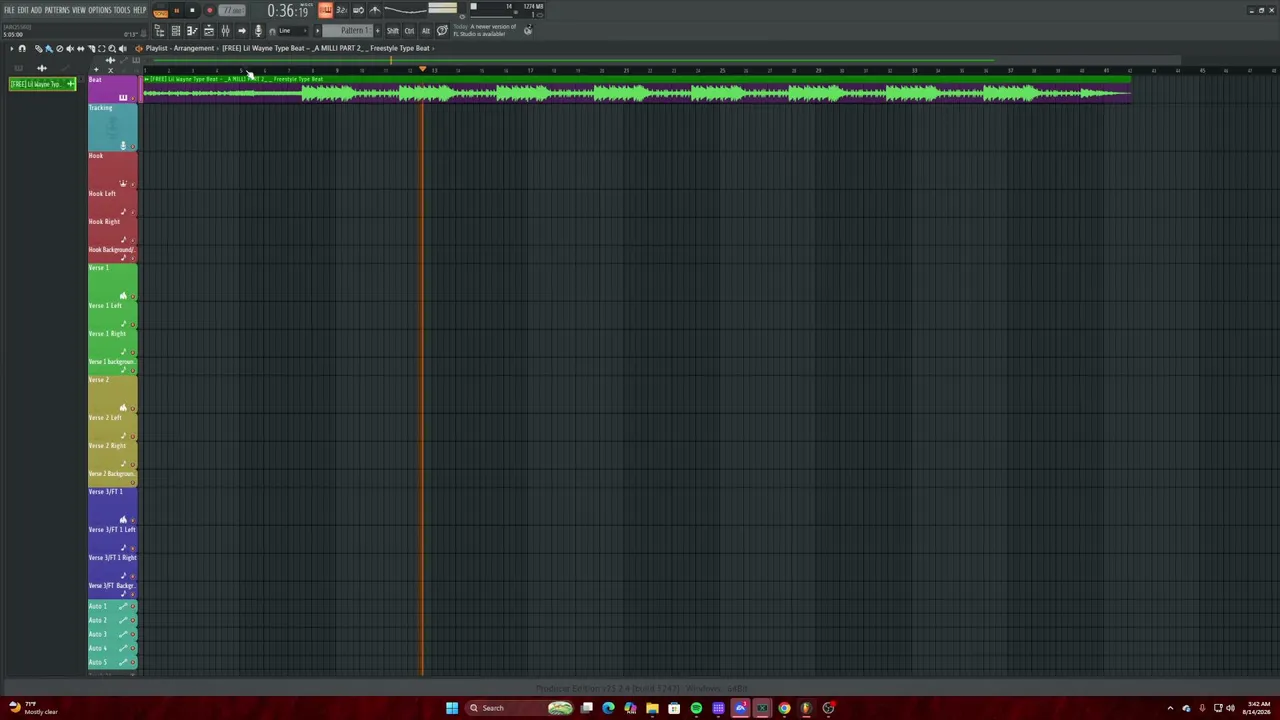Open the VIEW menu
Screen dimensions: 1280x720
[x=79, y=10]
